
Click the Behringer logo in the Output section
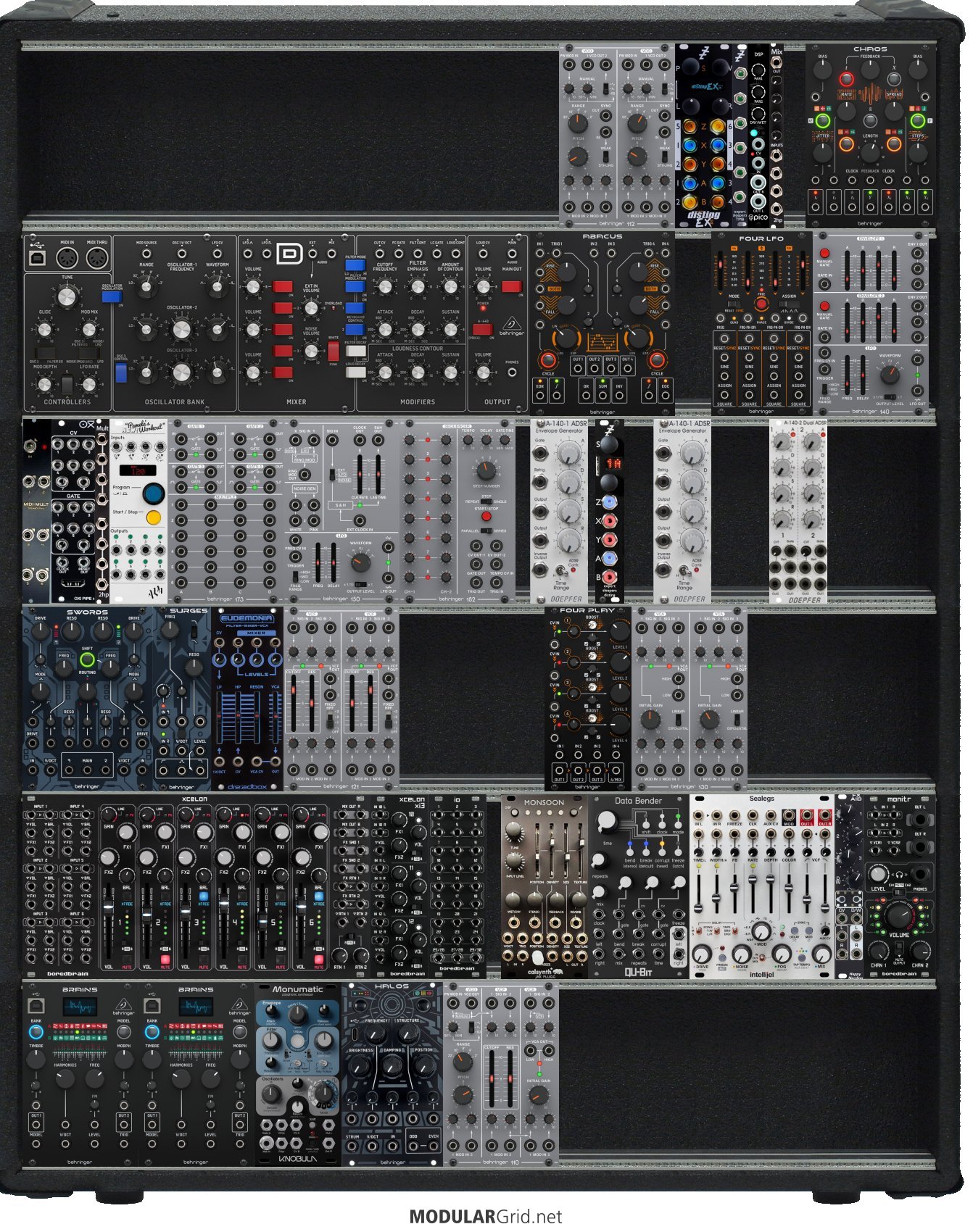(511, 324)
